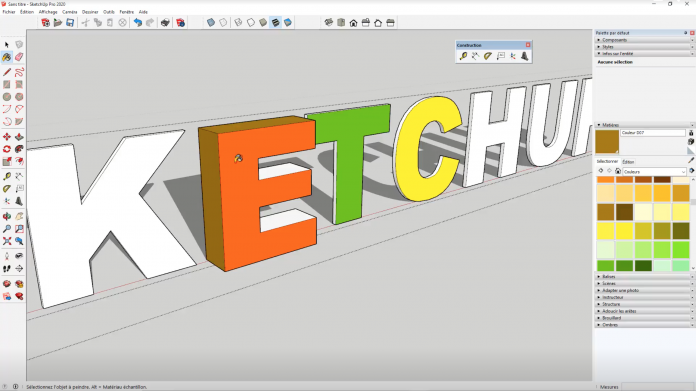Close the Construction floating toolbar
The width and height of the screenshot is (696, 391).
click(x=528, y=45)
